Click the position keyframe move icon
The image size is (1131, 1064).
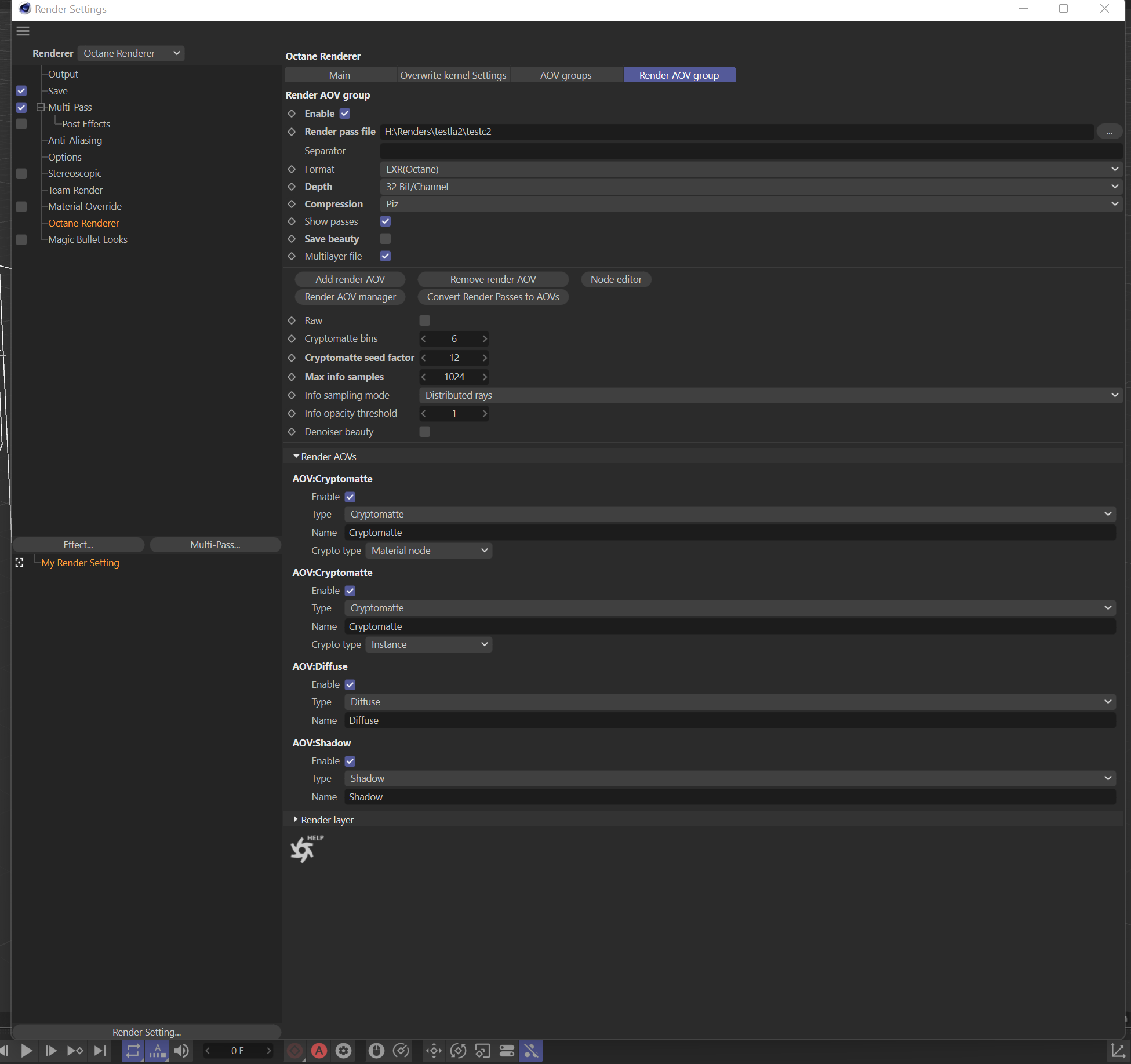(x=434, y=1051)
